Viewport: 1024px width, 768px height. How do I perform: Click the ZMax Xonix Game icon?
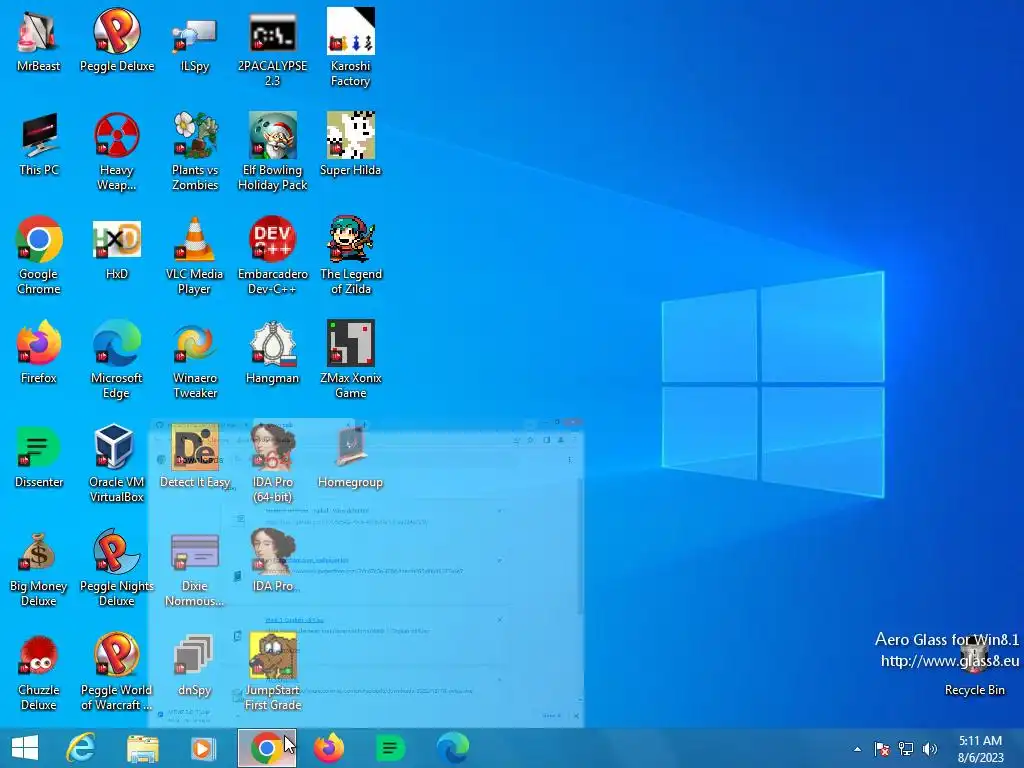(x=351, y=359)
